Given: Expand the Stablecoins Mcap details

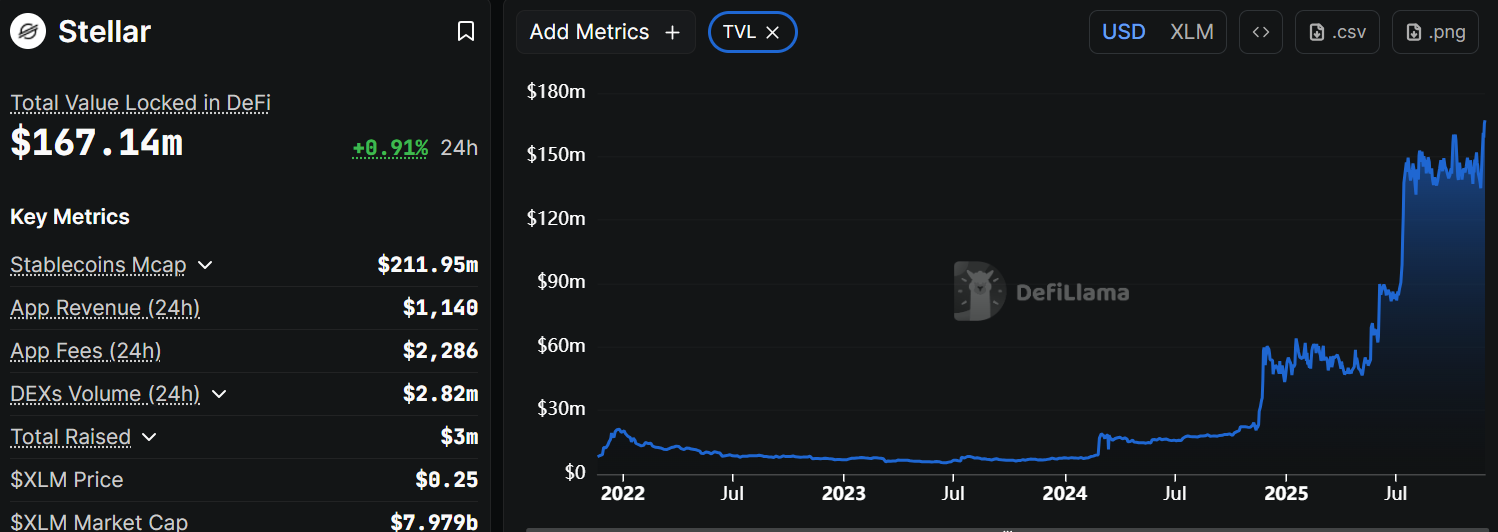Looking at the screenshot, I should [x=205, y=265].
